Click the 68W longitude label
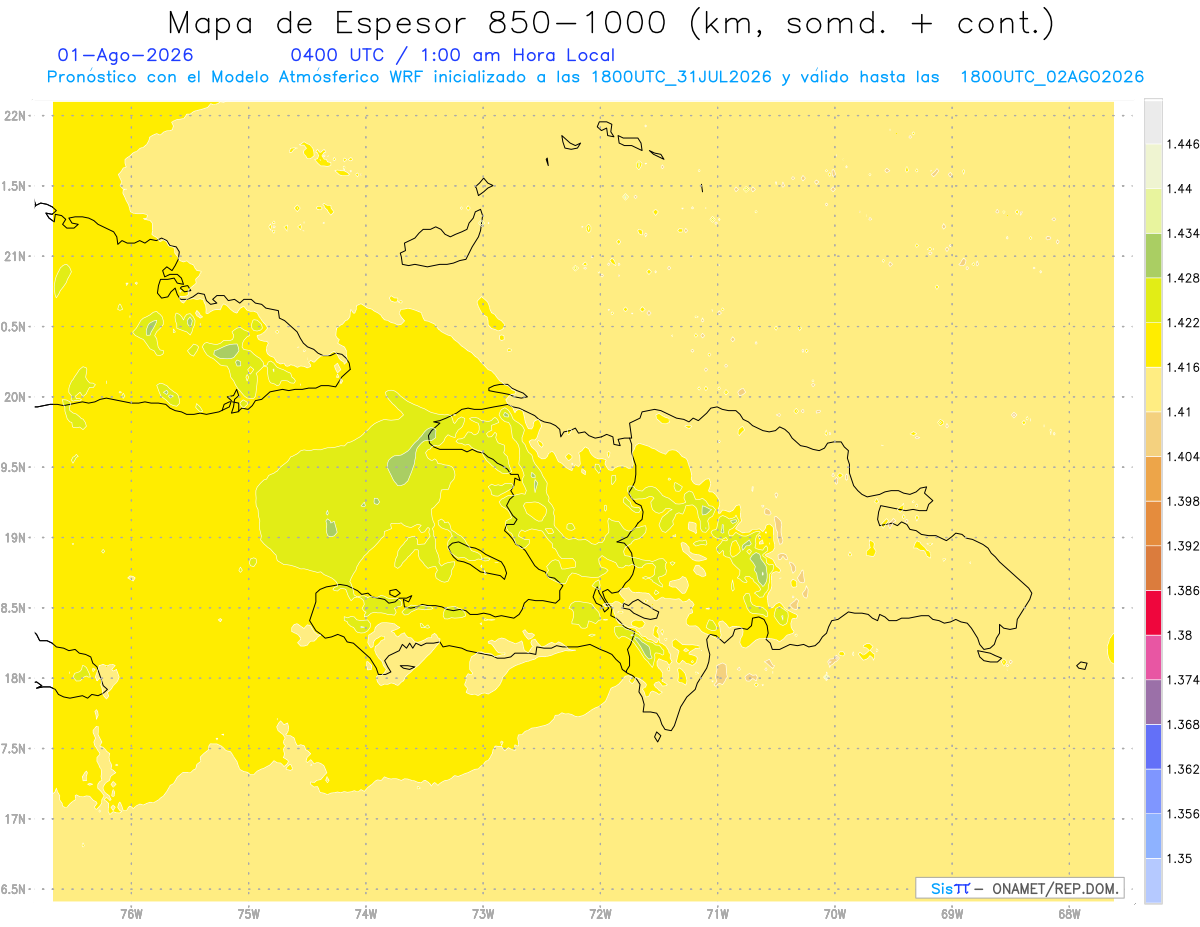This screenshot has height=927, width=1200. point(1069,913)
